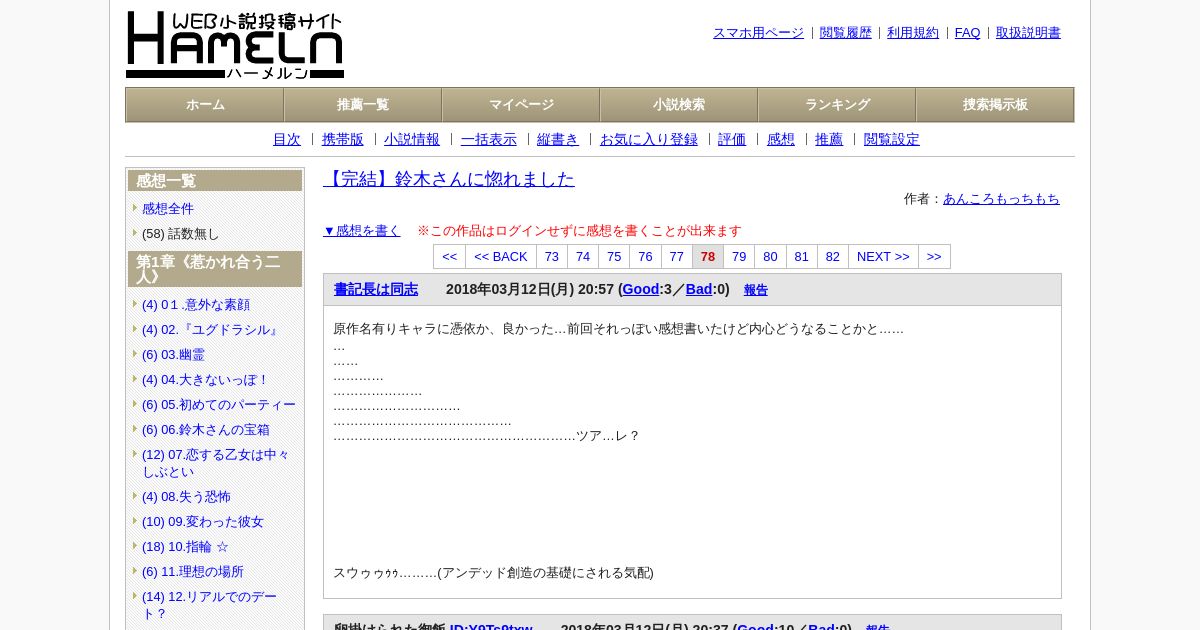The height and width of the screenshot is (630, 1200).
Task: Jump to first page with <<
Action: tap(449, 257)
